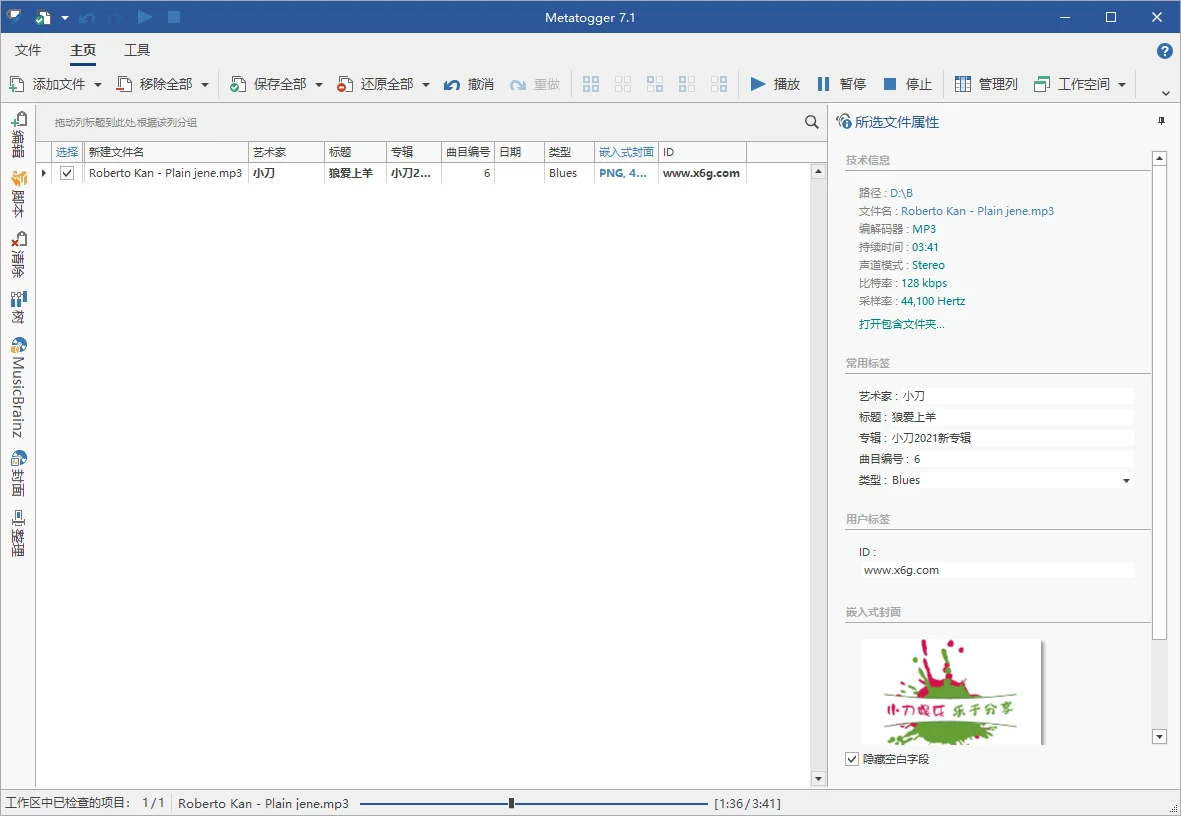1181x816 pixels.
Task: Click the 撤消 (undo) toolbar icon
Action: (x=468, y=84)
